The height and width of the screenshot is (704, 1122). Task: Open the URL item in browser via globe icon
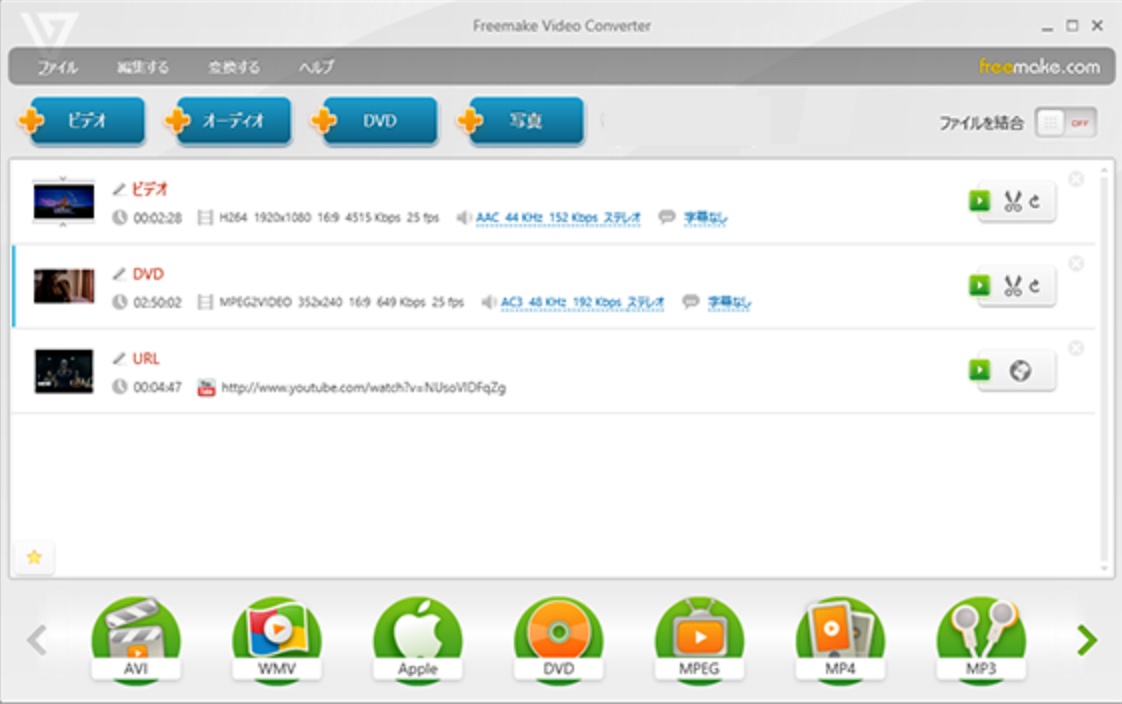1020,371
